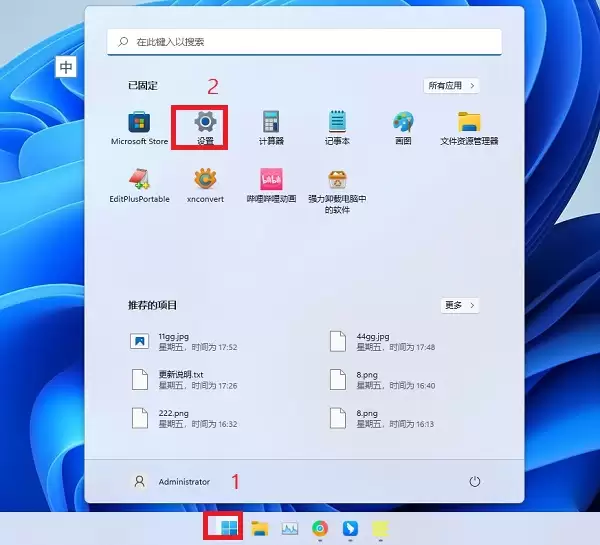Screen dimensions: 600x545
Task: Open recommended file 11gg.jpg
Action: (184, 341)
